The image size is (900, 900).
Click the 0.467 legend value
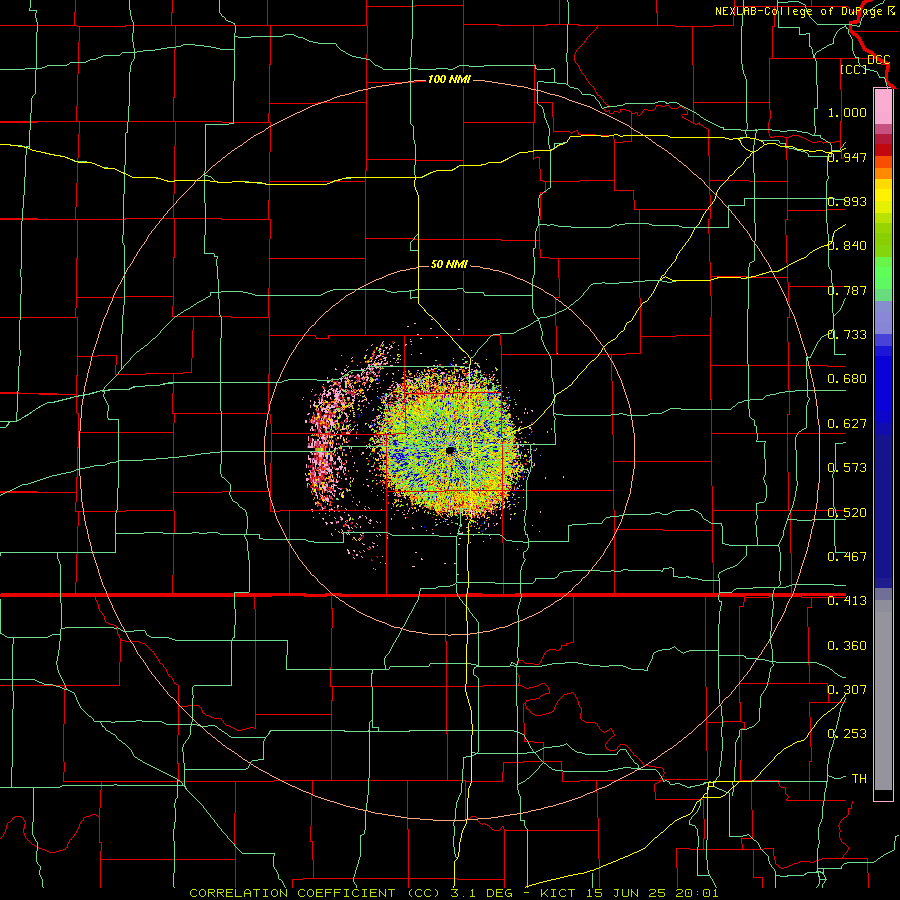click(847, 557)
